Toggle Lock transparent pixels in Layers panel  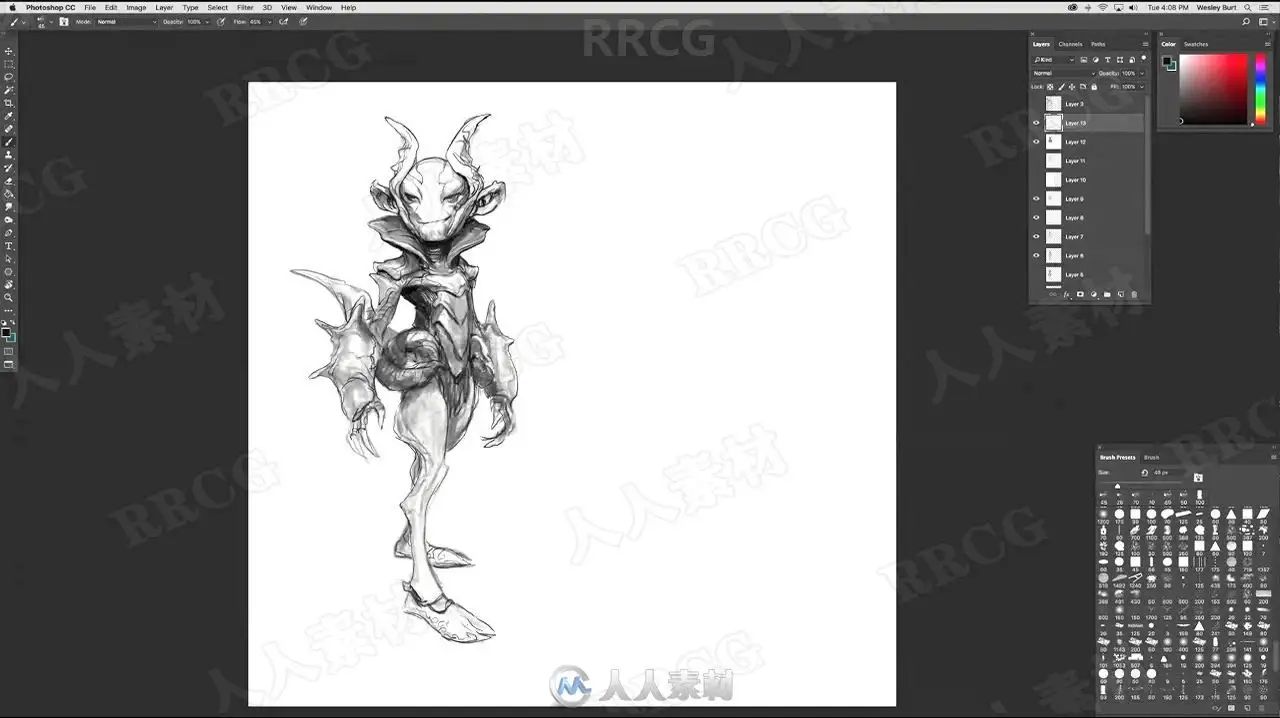(1050, 87)
